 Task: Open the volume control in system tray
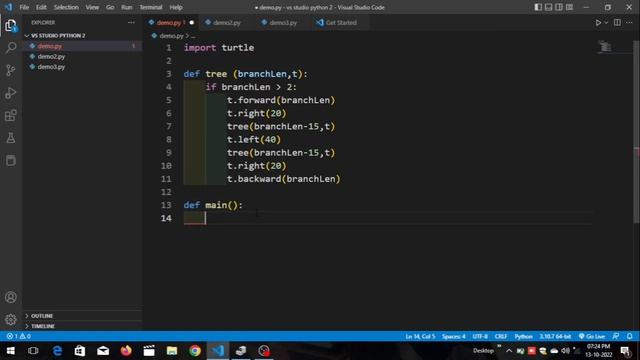pyautogui.click(x=565, y=351)
